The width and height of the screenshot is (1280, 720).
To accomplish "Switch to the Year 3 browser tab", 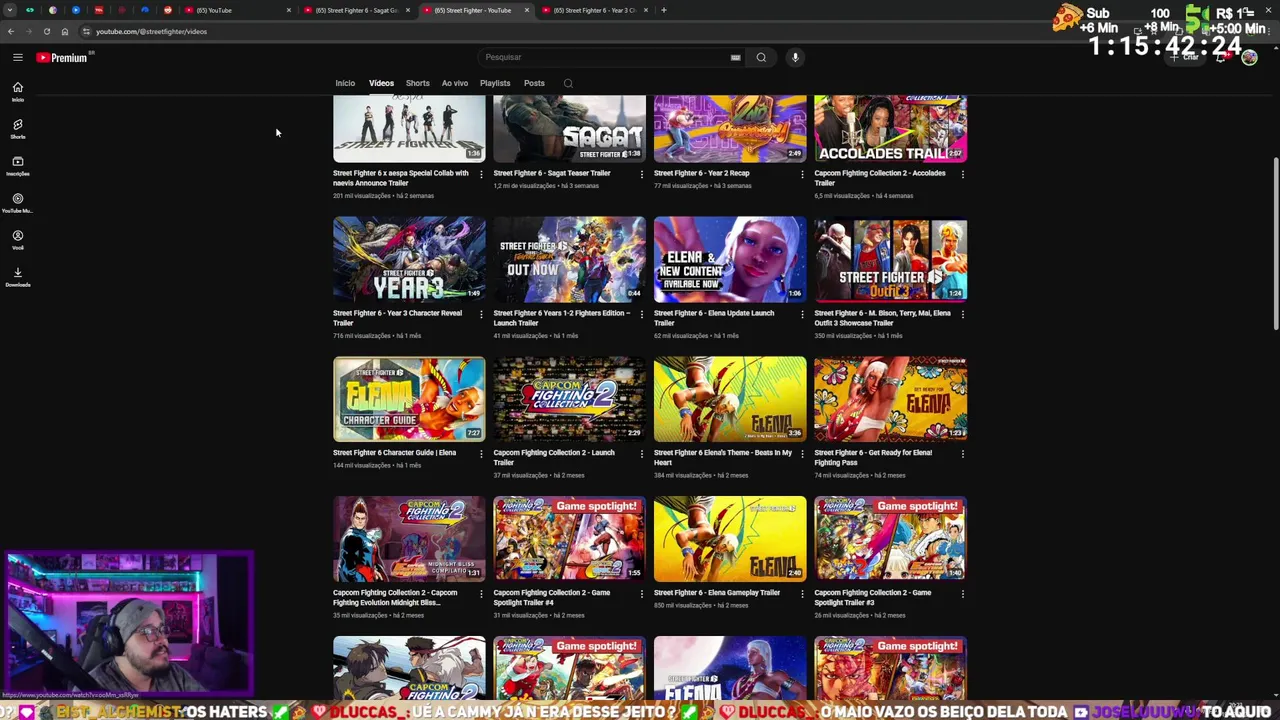I will tap(594, 10).
